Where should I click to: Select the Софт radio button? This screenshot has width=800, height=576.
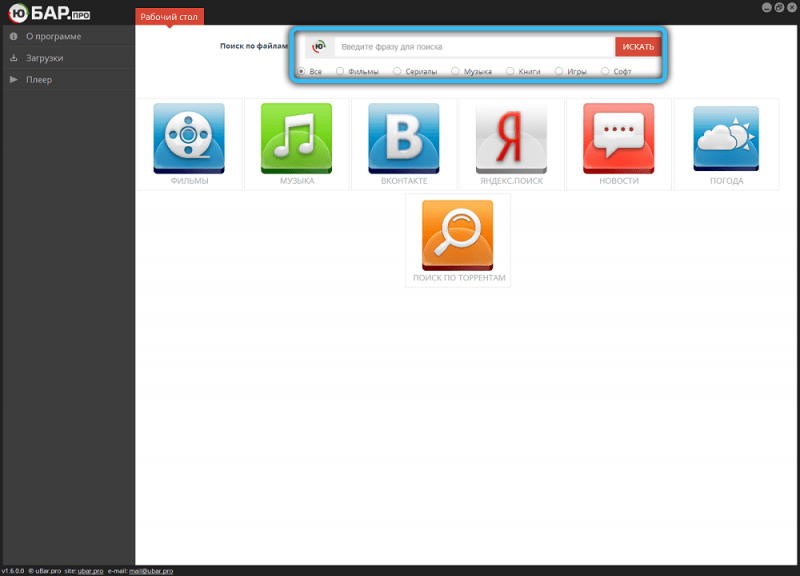[x=605, y=71]
